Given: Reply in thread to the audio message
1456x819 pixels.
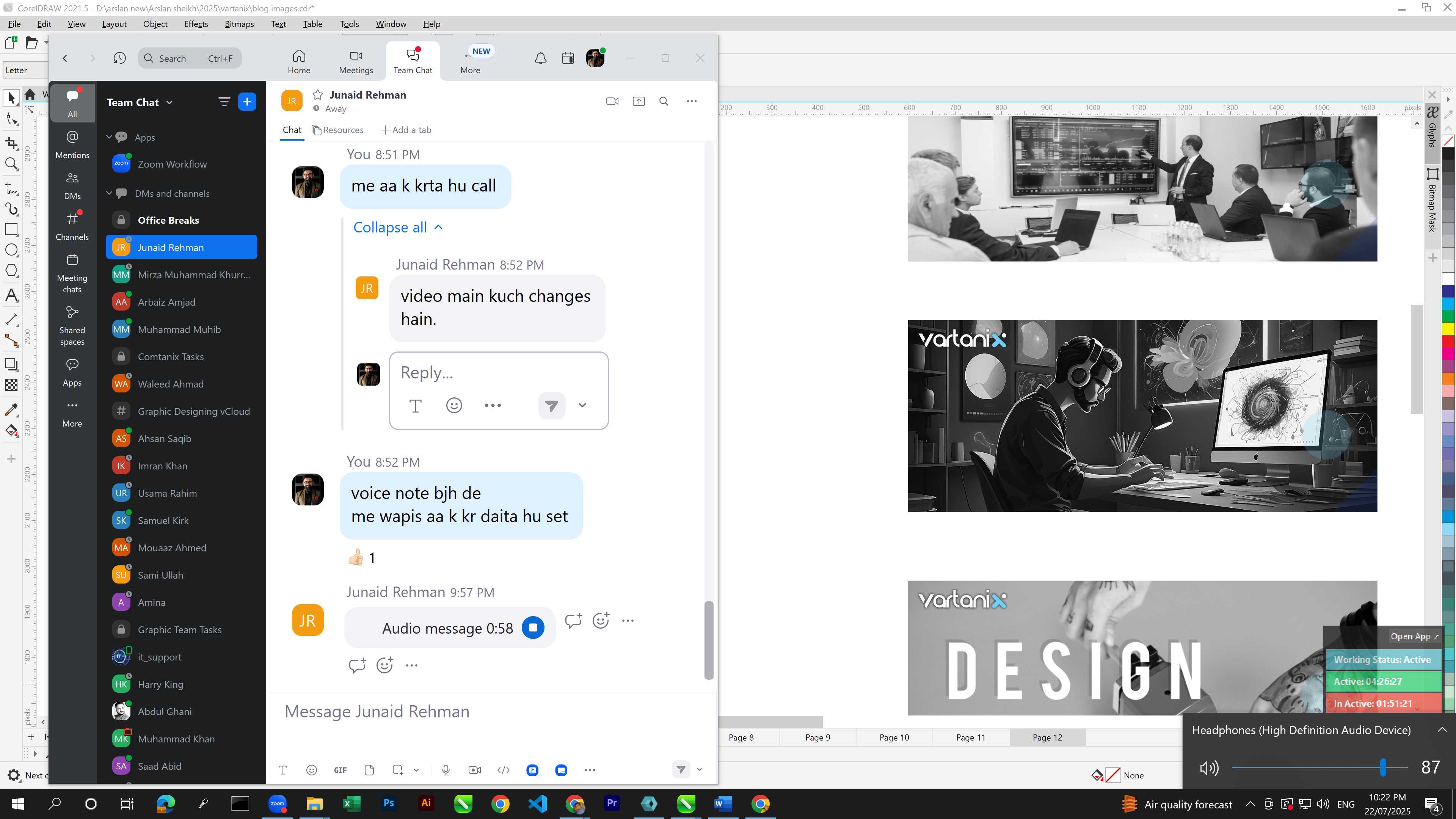Looking at the screenshot, I should tap(573, 621).
